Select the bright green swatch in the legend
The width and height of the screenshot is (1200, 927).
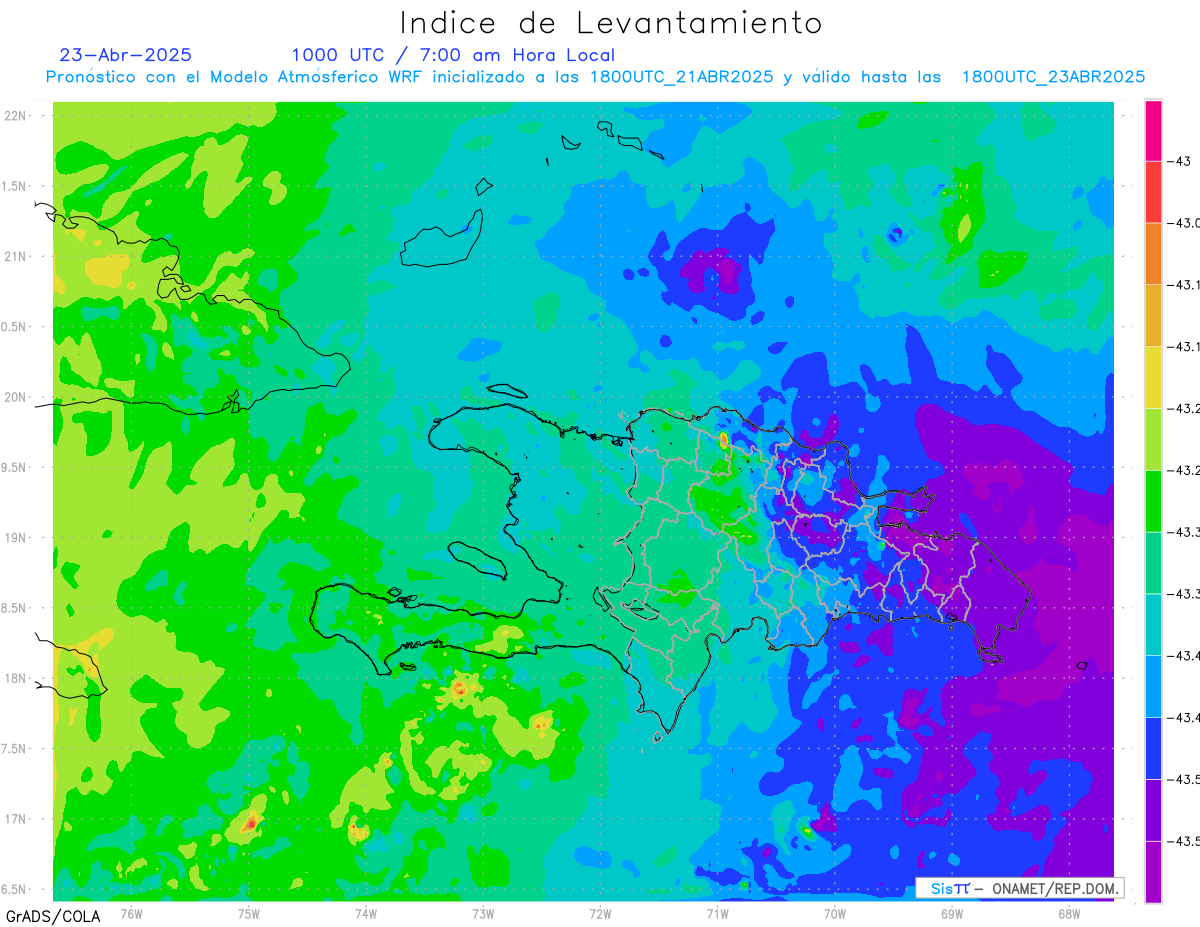coord(1153,501)
